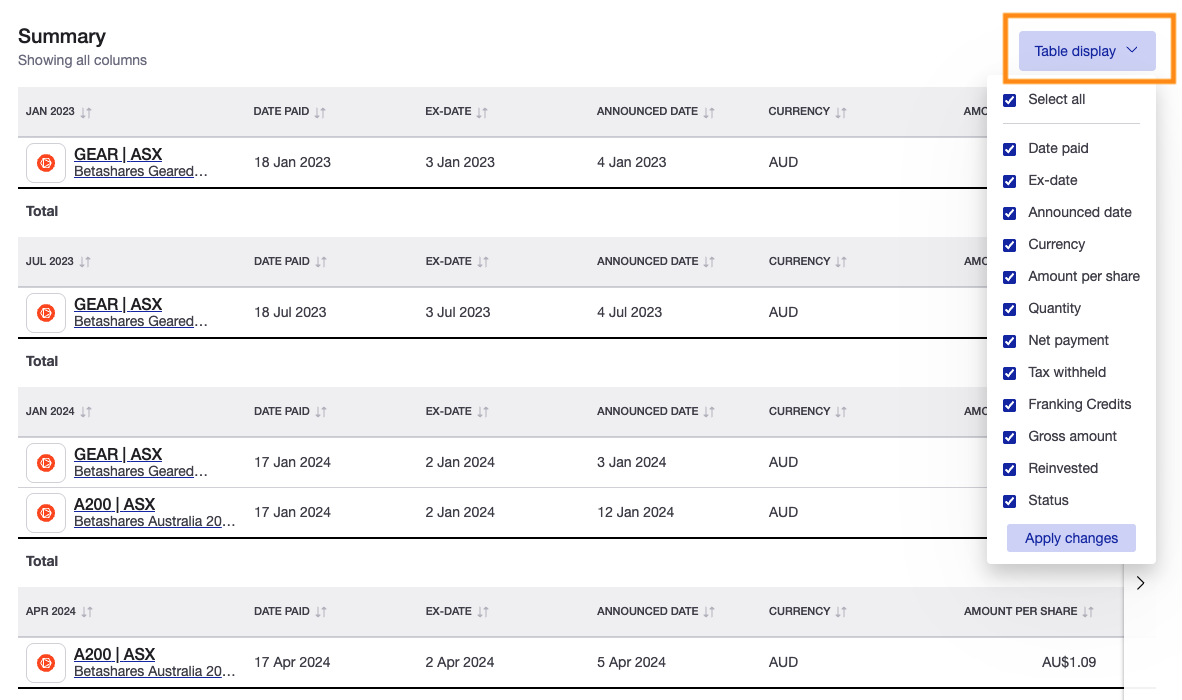Click the GEAR Betashares logo in Jan 2023 row
1182x700 pixels.
(45, 162)
